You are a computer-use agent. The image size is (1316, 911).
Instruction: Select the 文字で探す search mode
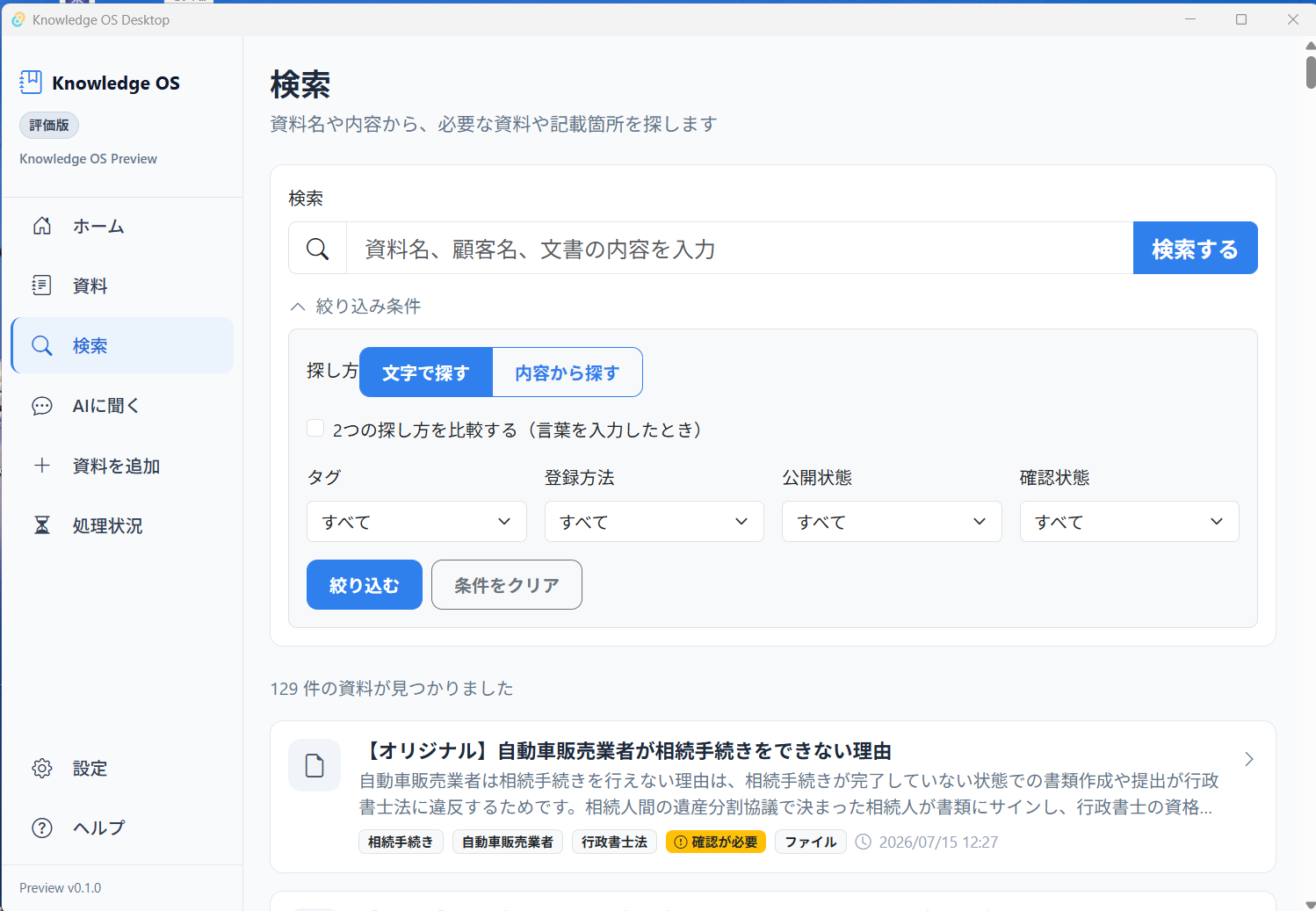tap(426, 372)
